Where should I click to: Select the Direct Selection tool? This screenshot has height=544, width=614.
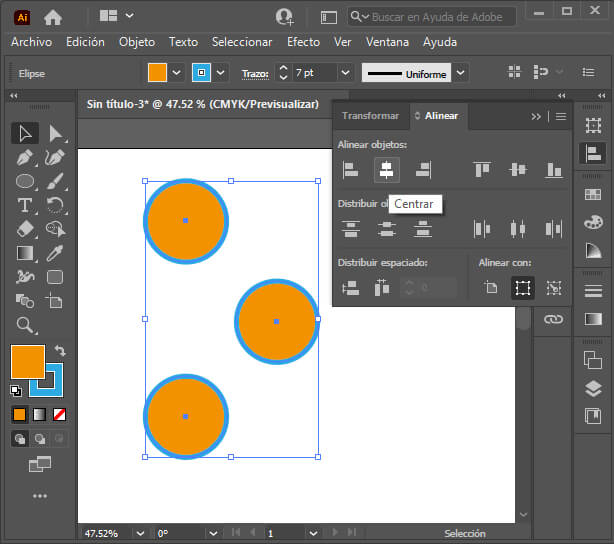point(55,133)
